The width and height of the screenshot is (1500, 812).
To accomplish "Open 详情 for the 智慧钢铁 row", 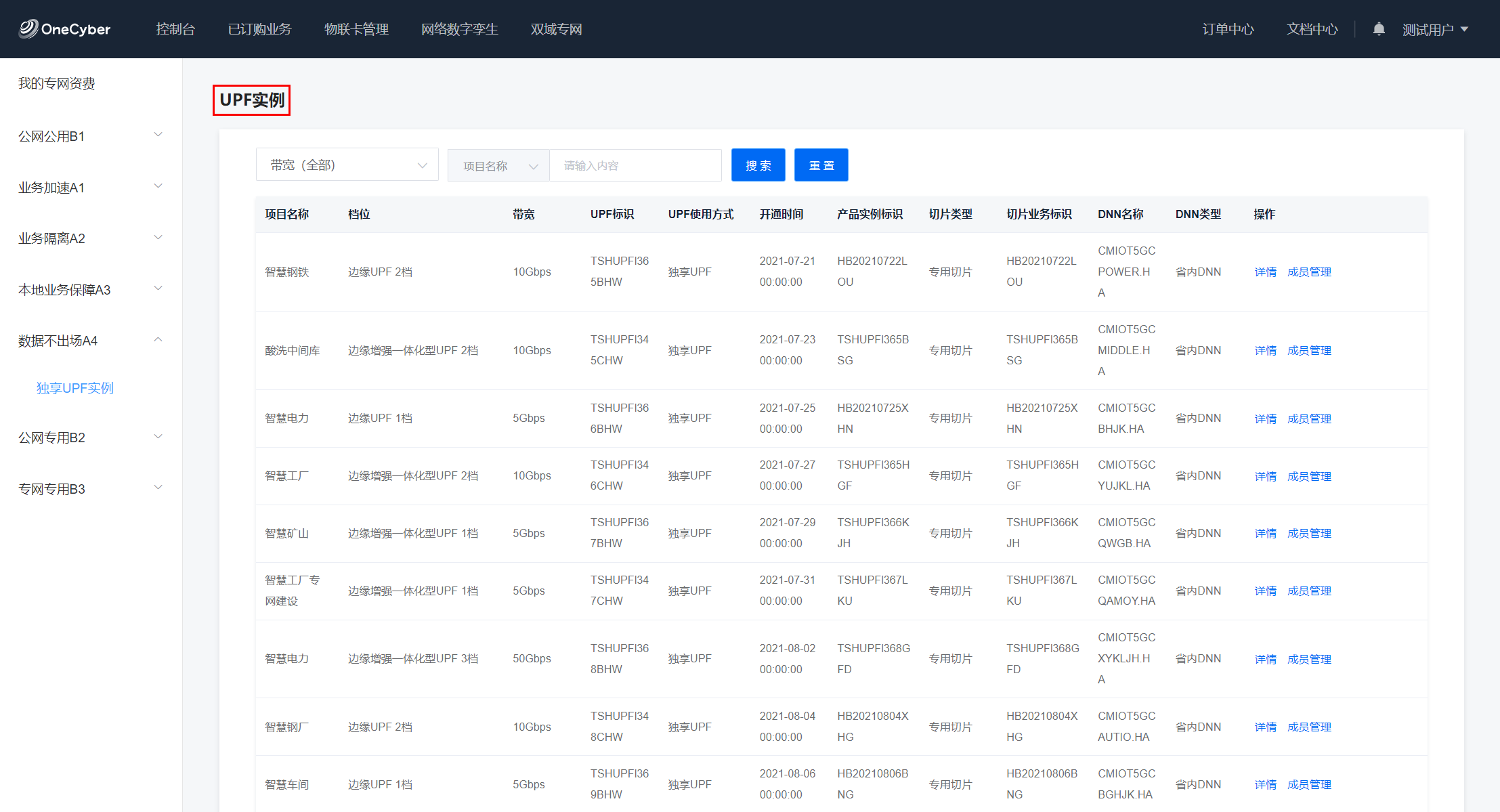I will tap(1265, 272).
